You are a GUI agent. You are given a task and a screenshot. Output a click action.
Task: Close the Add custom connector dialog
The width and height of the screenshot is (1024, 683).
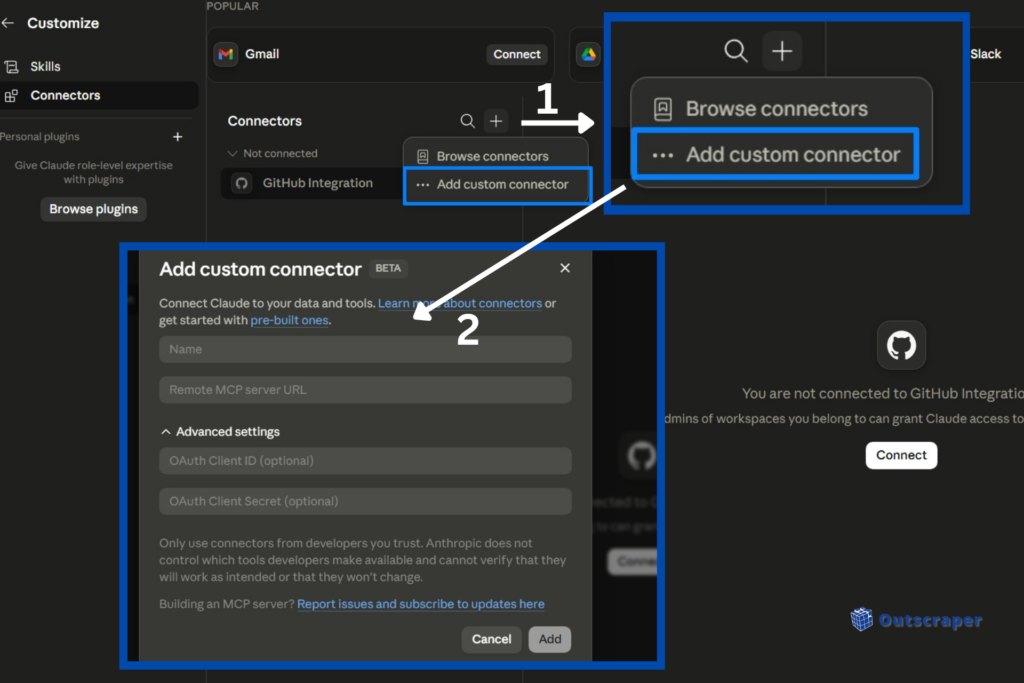tap(565, 268)
